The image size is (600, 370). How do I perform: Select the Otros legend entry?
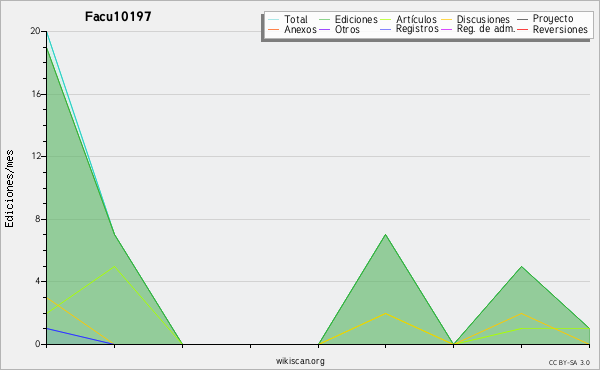pos(347,29)
